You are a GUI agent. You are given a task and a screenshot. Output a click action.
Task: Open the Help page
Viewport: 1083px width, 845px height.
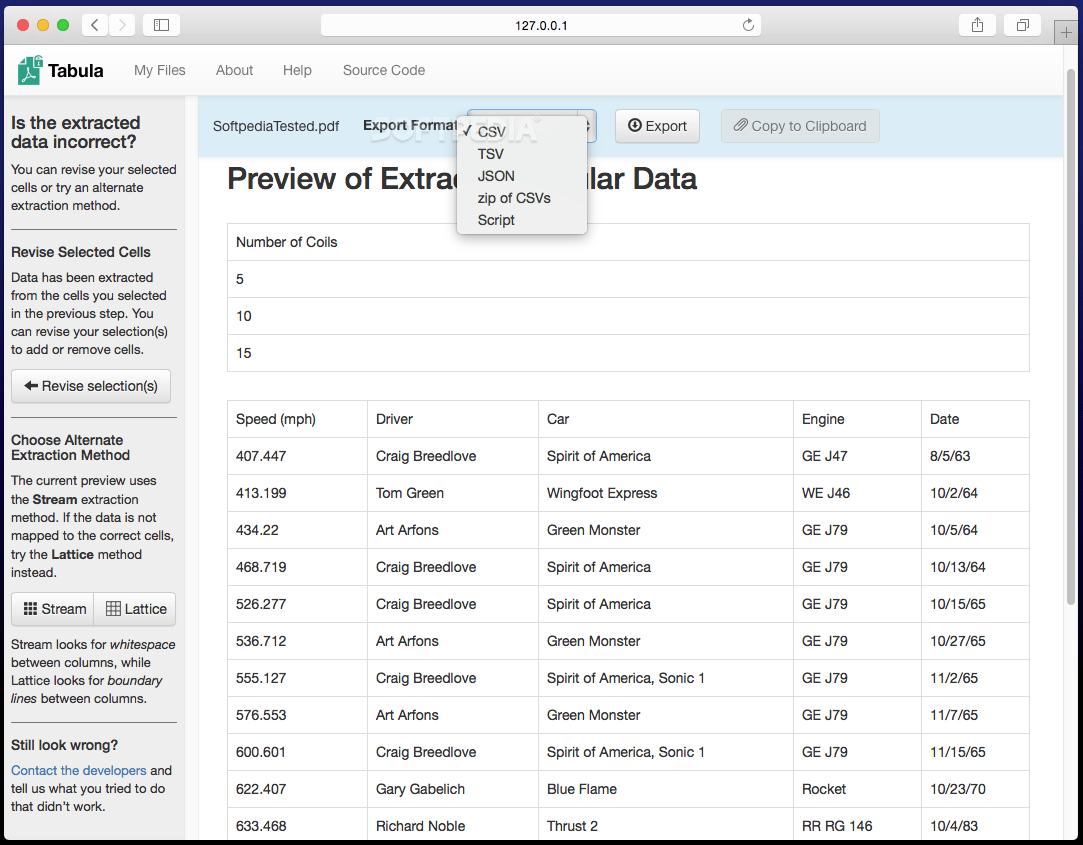coord(297,70)
